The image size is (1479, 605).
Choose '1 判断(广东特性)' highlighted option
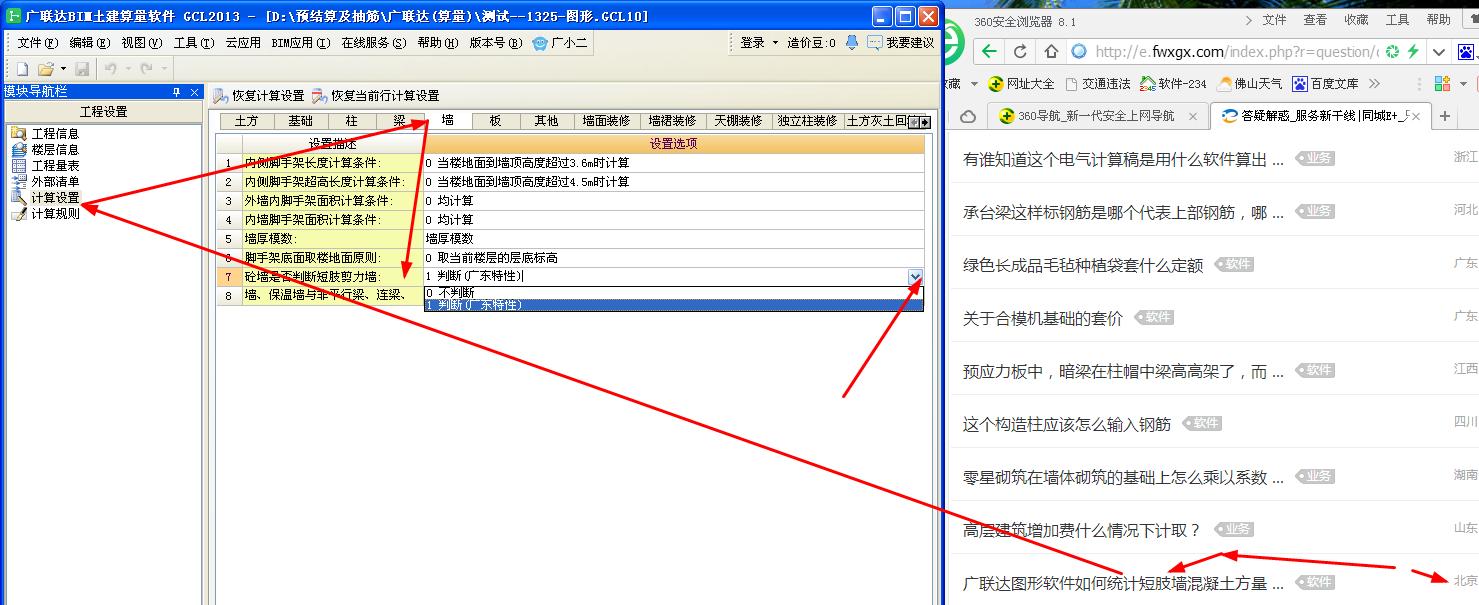673,305
